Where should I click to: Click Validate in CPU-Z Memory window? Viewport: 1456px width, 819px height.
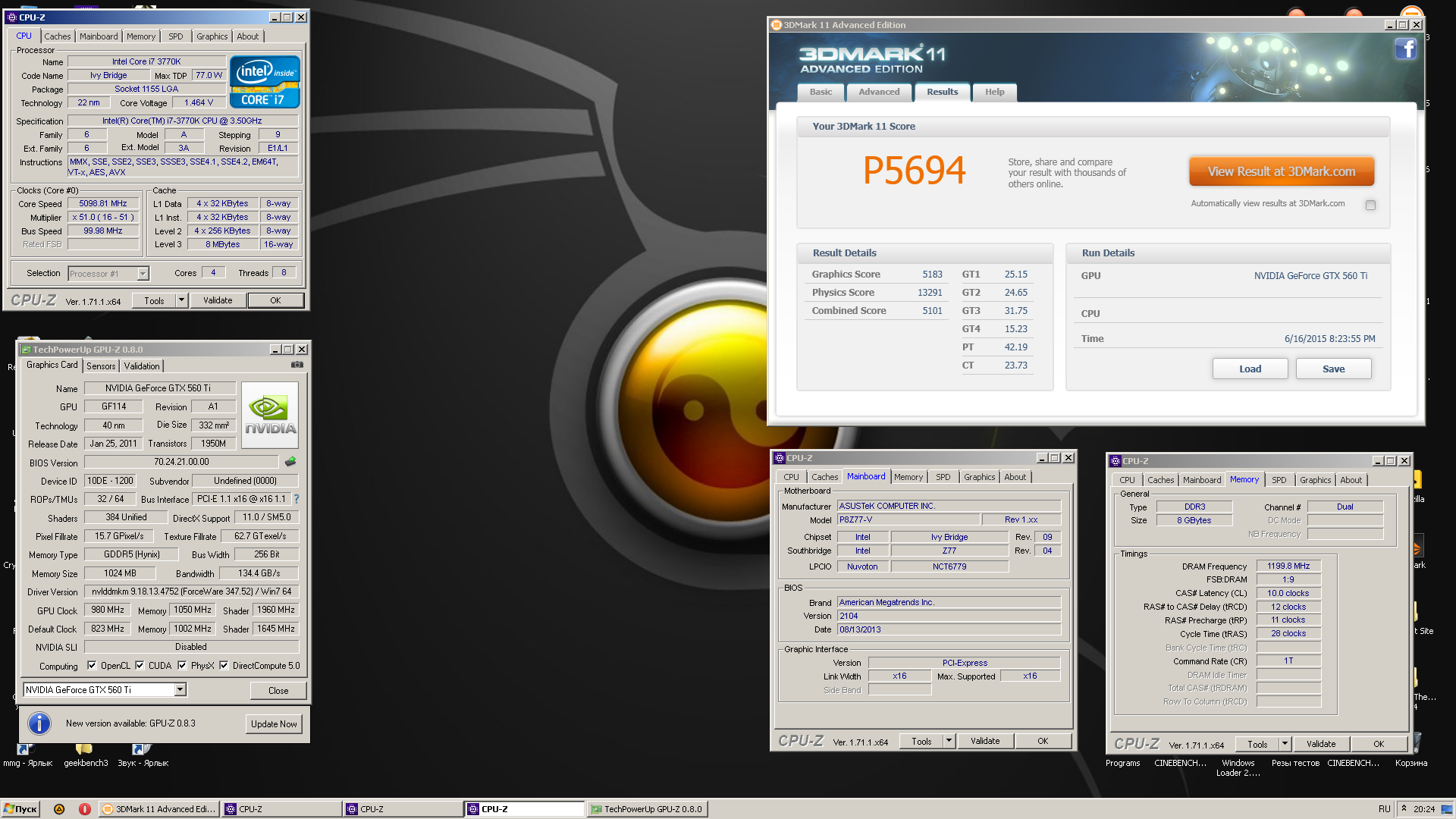coord(1320,744)
